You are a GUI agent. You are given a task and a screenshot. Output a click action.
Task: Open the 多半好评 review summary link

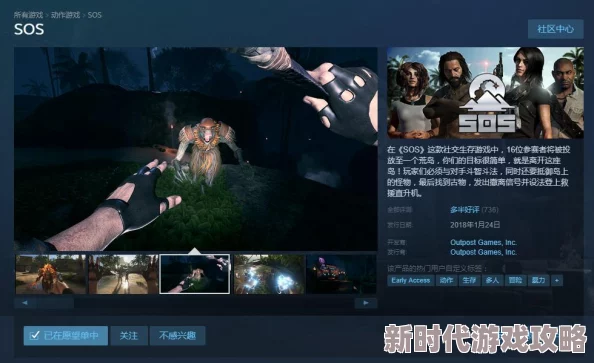pyautogui.click(x=465, y=210)
